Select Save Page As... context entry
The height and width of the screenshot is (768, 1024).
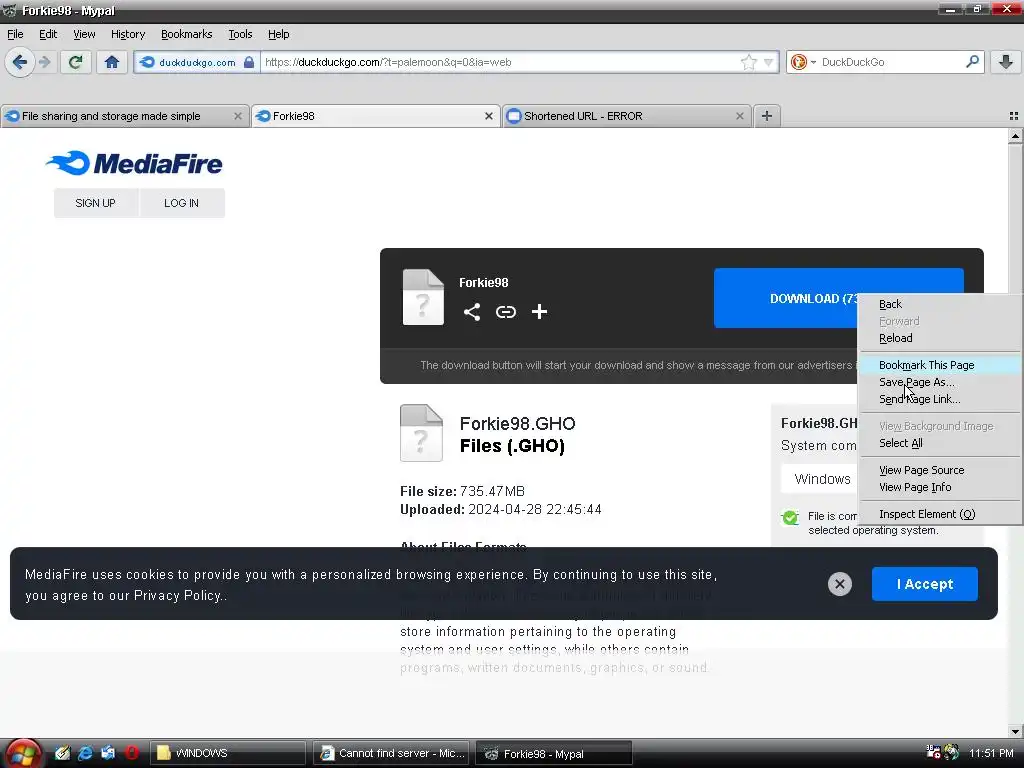940,382
